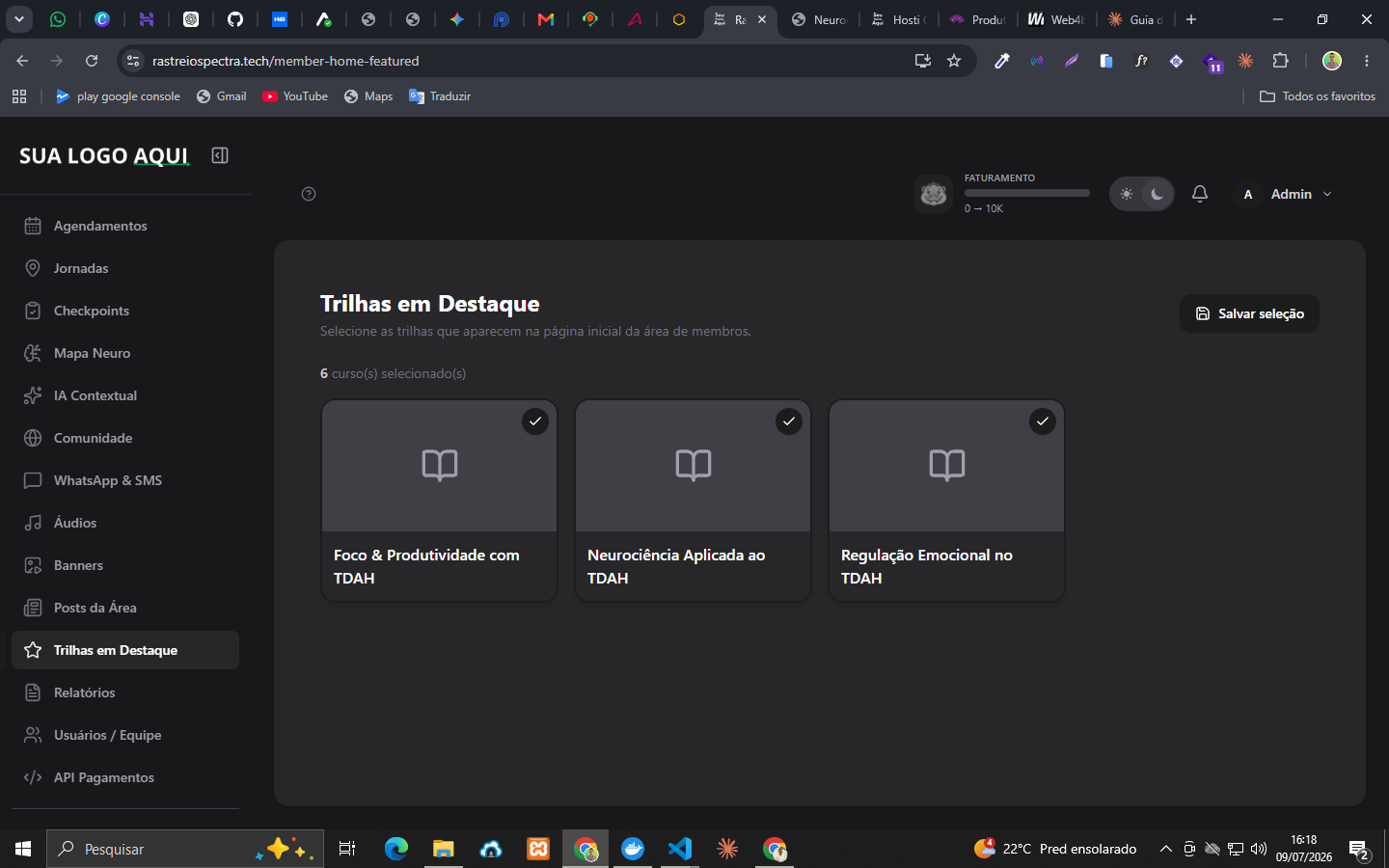
Task: View site information icon in address bar
Action: point(133,61)
